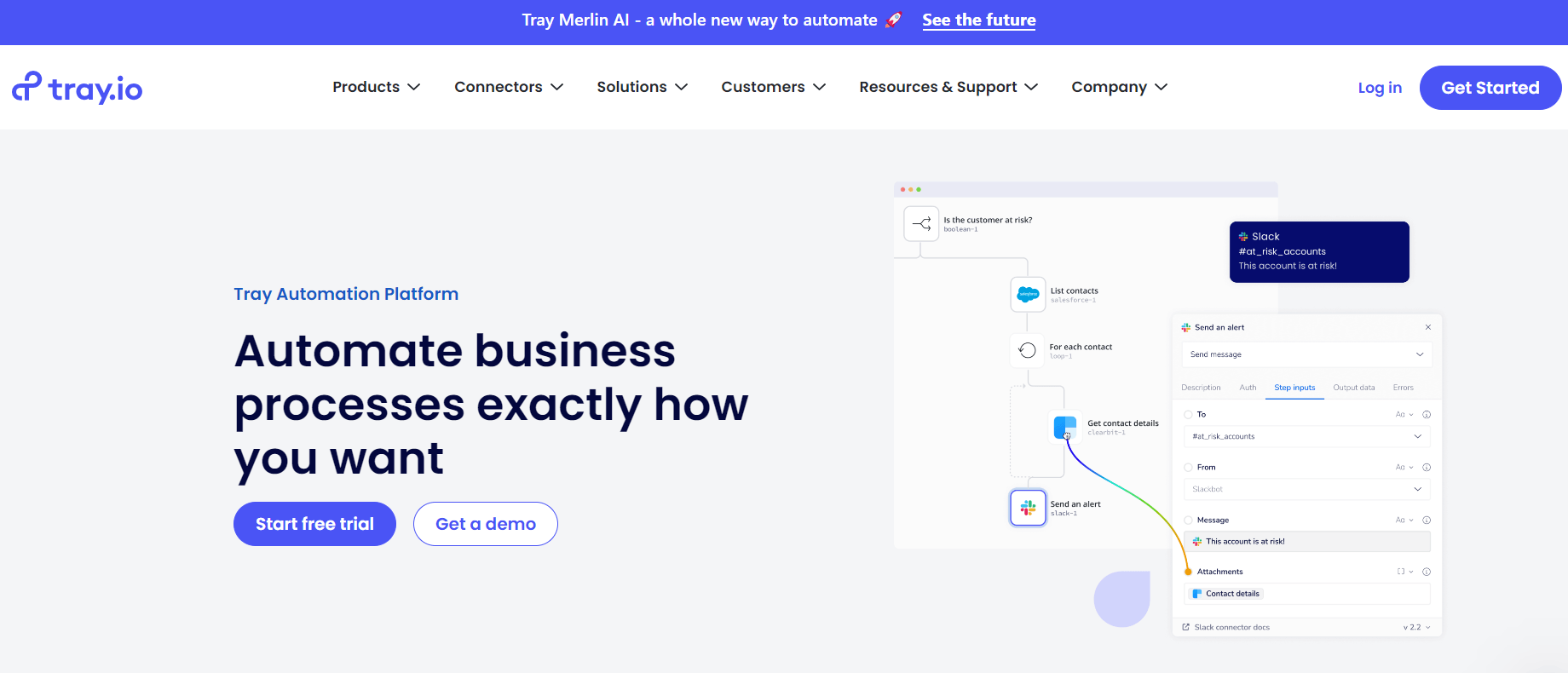Click the For each contact step label
The image size is (1568, 673).
pos(1081,347)
